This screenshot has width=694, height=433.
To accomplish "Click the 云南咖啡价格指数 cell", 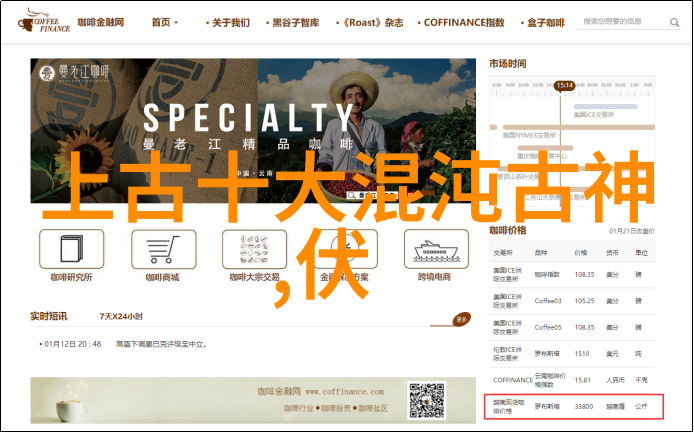I will 550,380.
